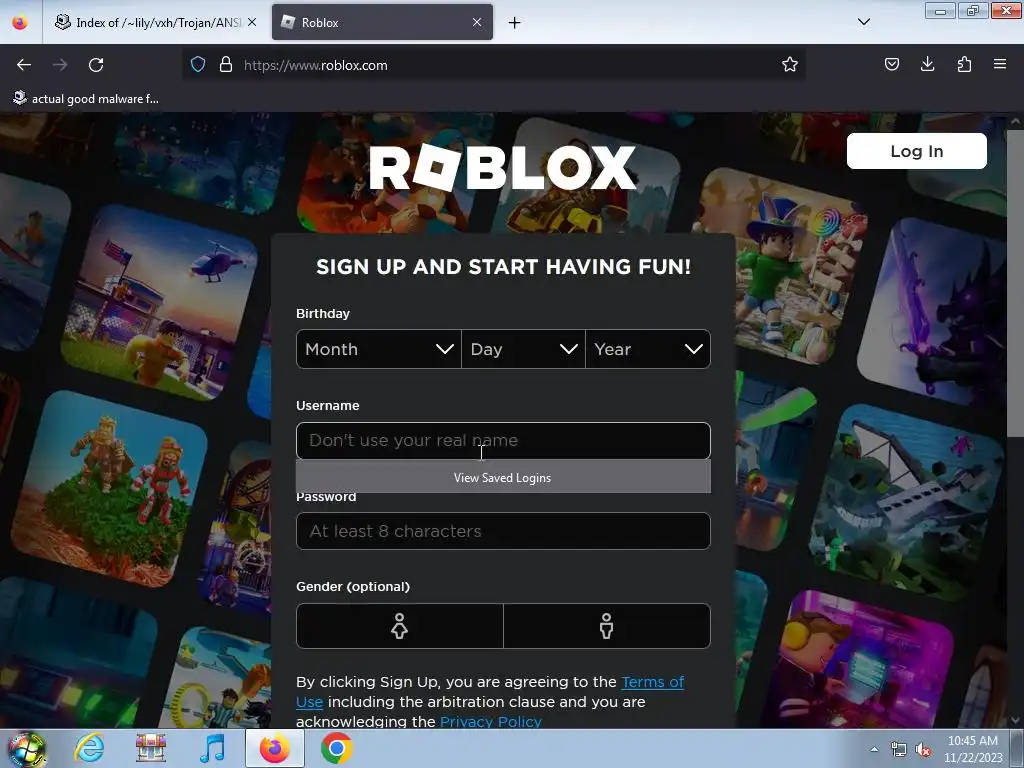The width and height of the screenshot is (1024, 768).
Task: Switch to the Roblox tab
Action: 383,23
